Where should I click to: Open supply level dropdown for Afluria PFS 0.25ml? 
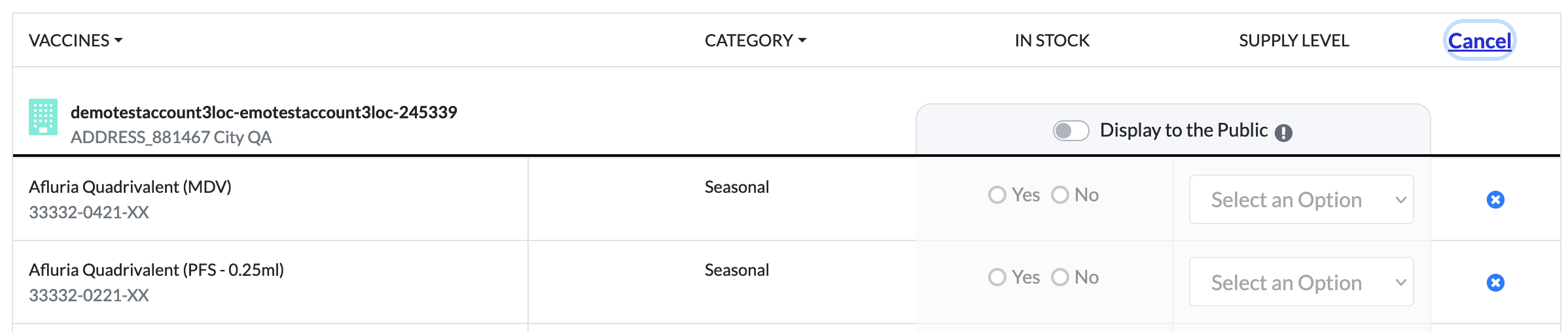pyautogui.click(x=1301, y=282)
